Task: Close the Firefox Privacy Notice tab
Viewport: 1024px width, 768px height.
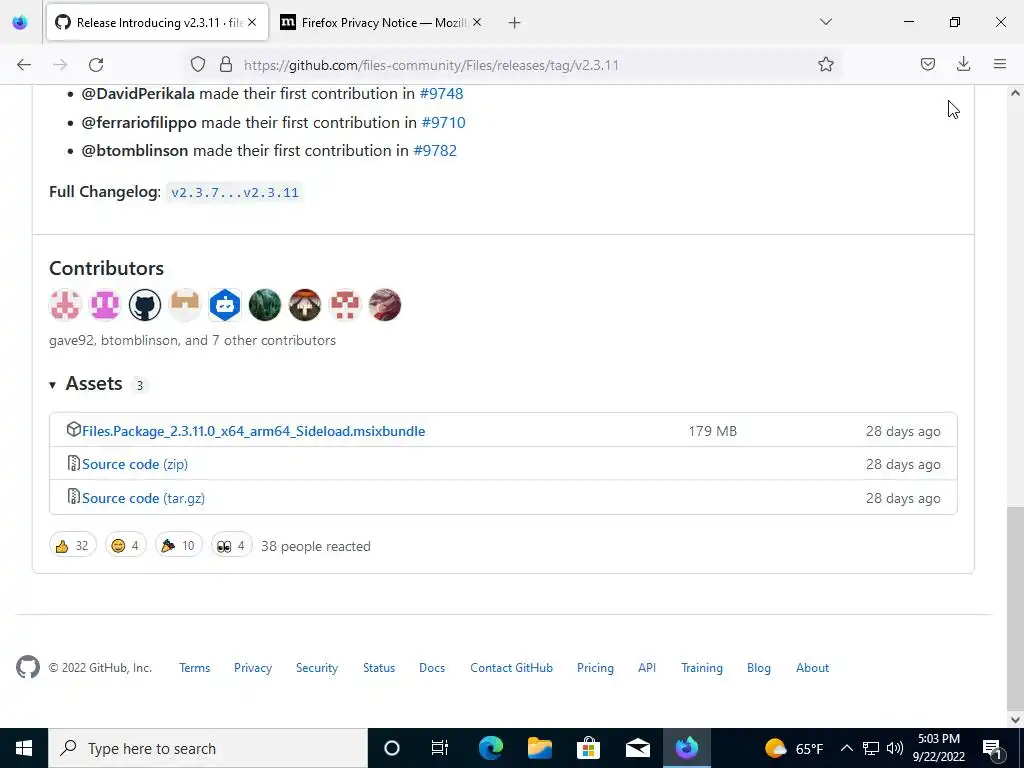Action: click(x=477, y=23)
